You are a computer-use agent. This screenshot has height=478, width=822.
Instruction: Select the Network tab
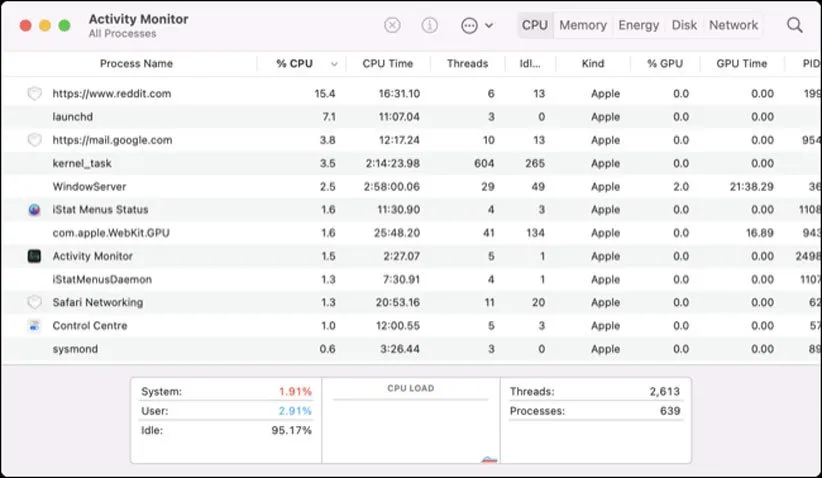733,25
